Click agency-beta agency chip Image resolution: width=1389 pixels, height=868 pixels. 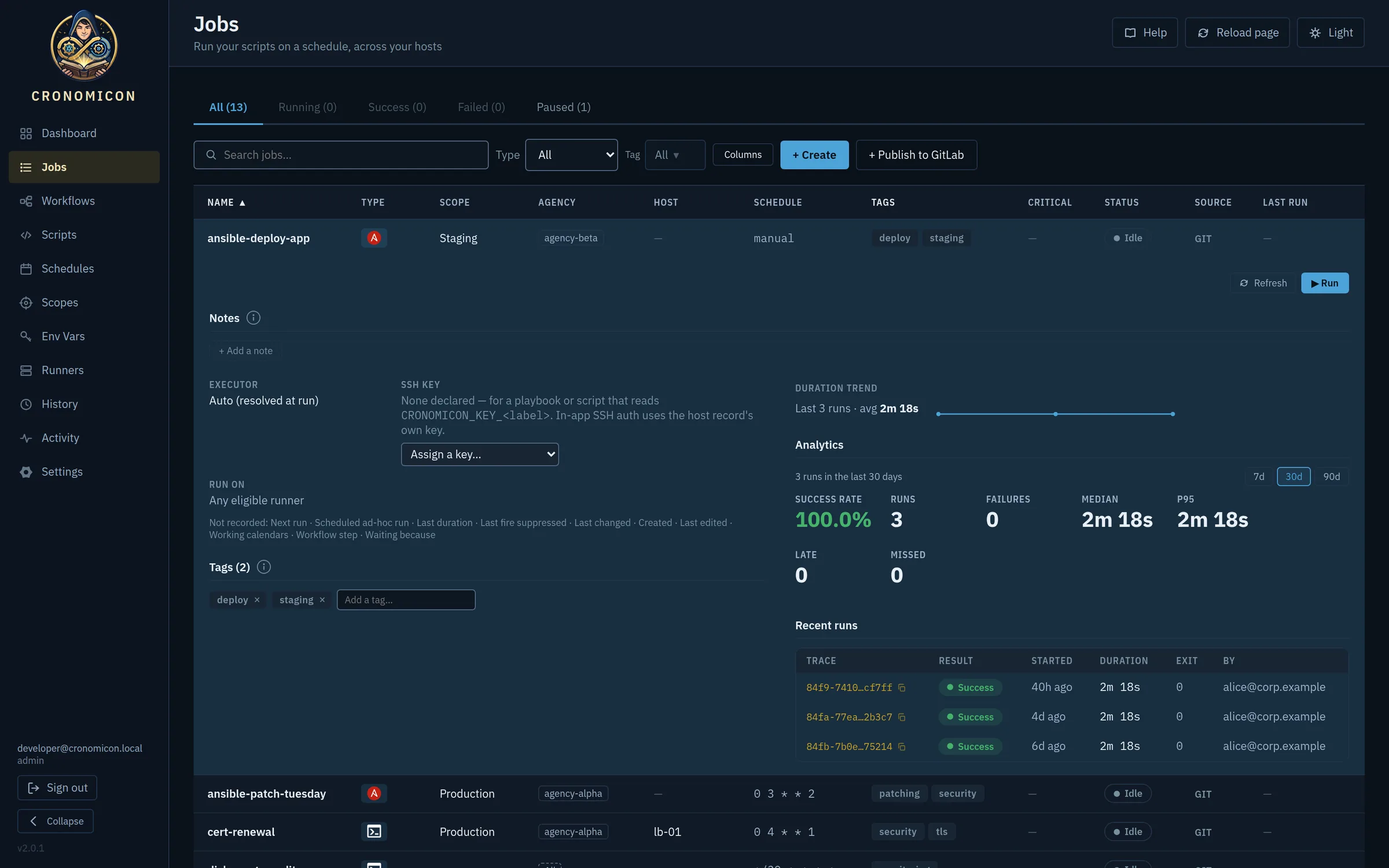click(x=571, y=238)
